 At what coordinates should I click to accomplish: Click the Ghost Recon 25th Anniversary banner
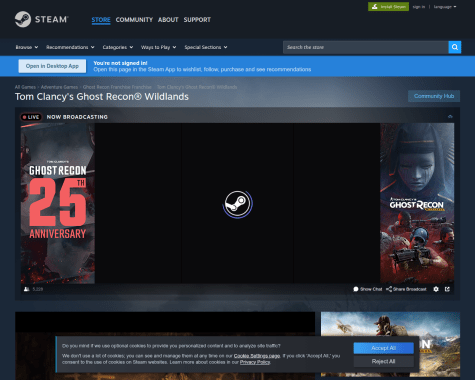[58, 203]
